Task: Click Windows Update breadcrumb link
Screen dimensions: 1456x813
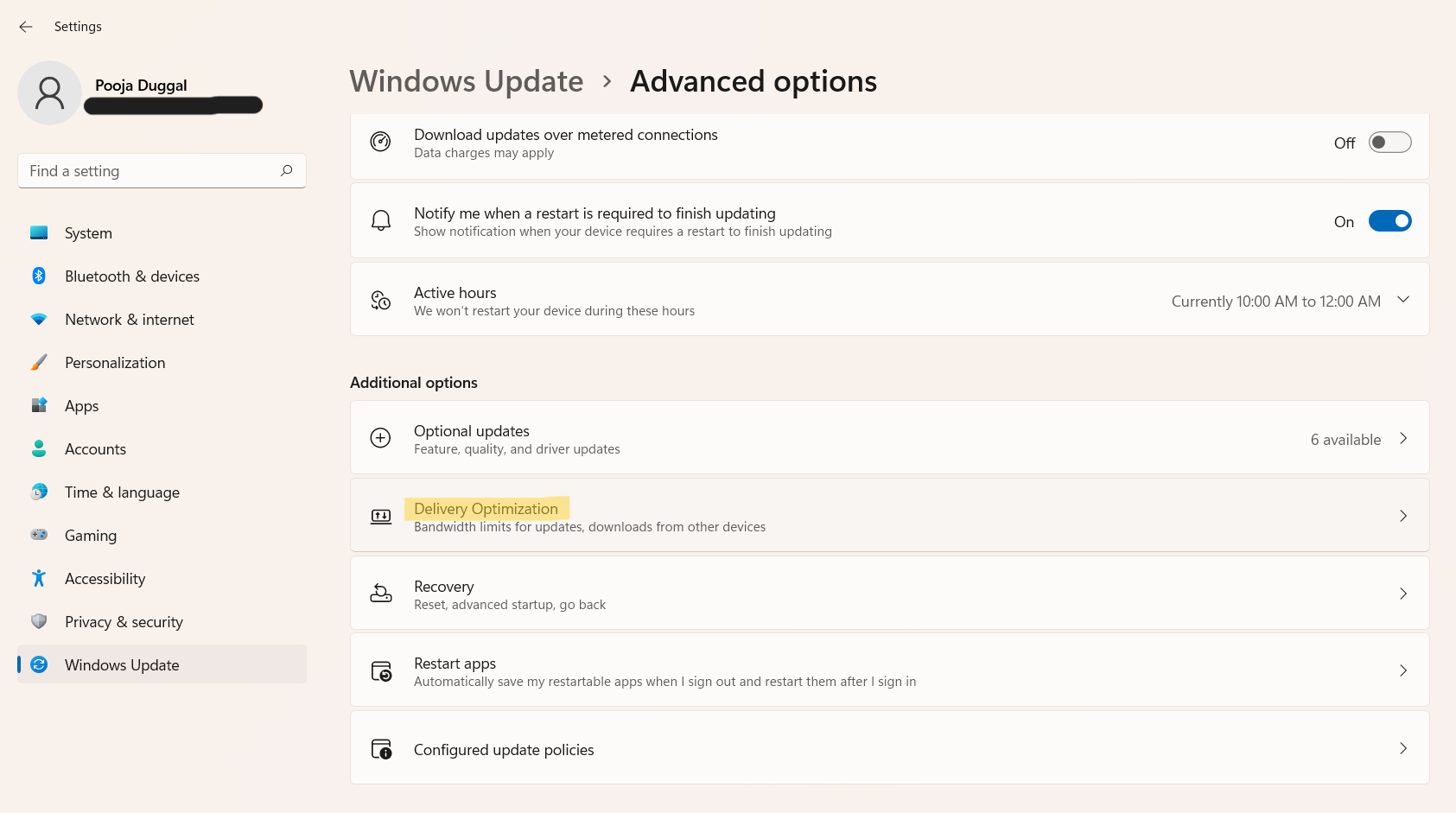Action: [x=467, y=81]
